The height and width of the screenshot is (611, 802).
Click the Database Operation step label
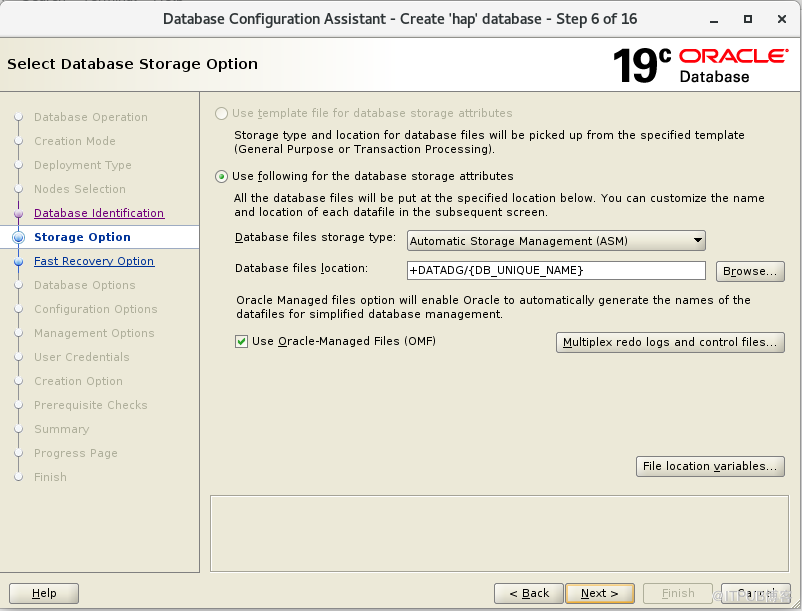(91, 117)
